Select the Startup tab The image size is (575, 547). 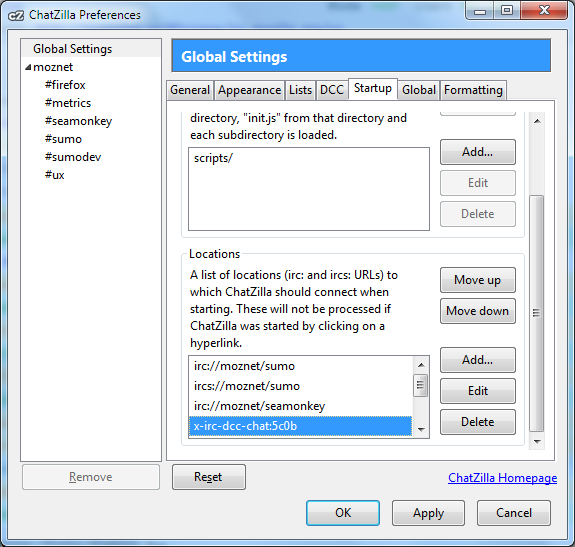click(373, 89)
